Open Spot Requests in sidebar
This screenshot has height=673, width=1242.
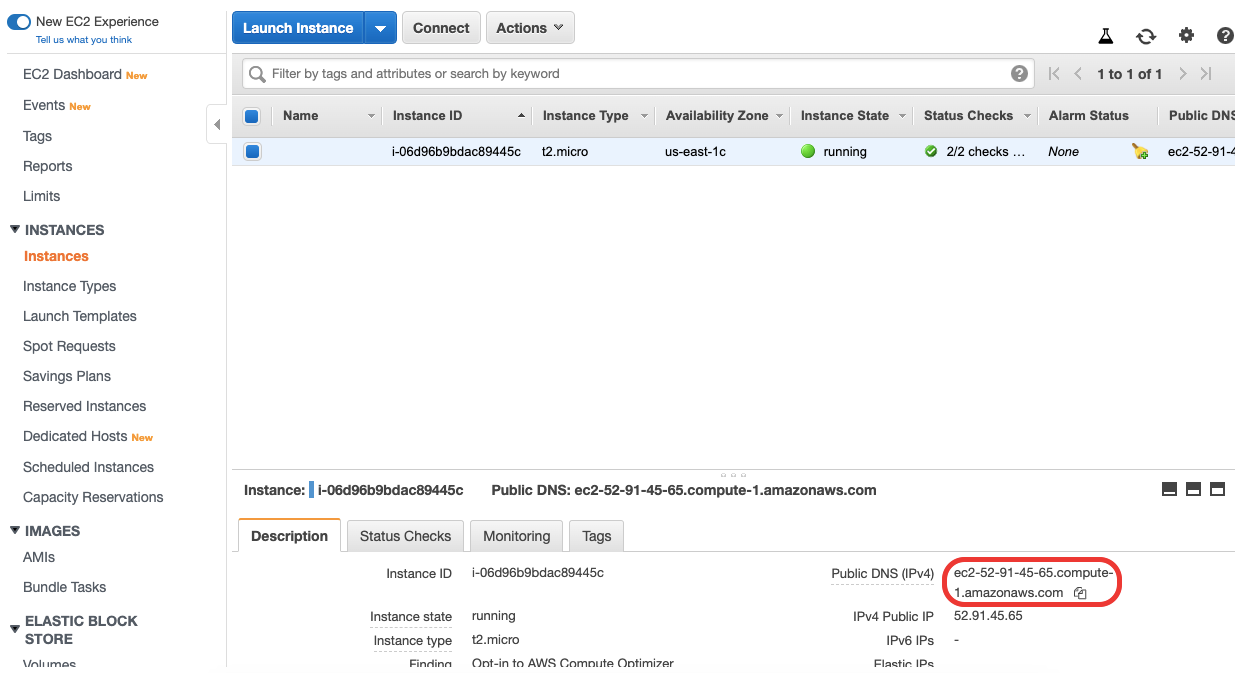69,346
